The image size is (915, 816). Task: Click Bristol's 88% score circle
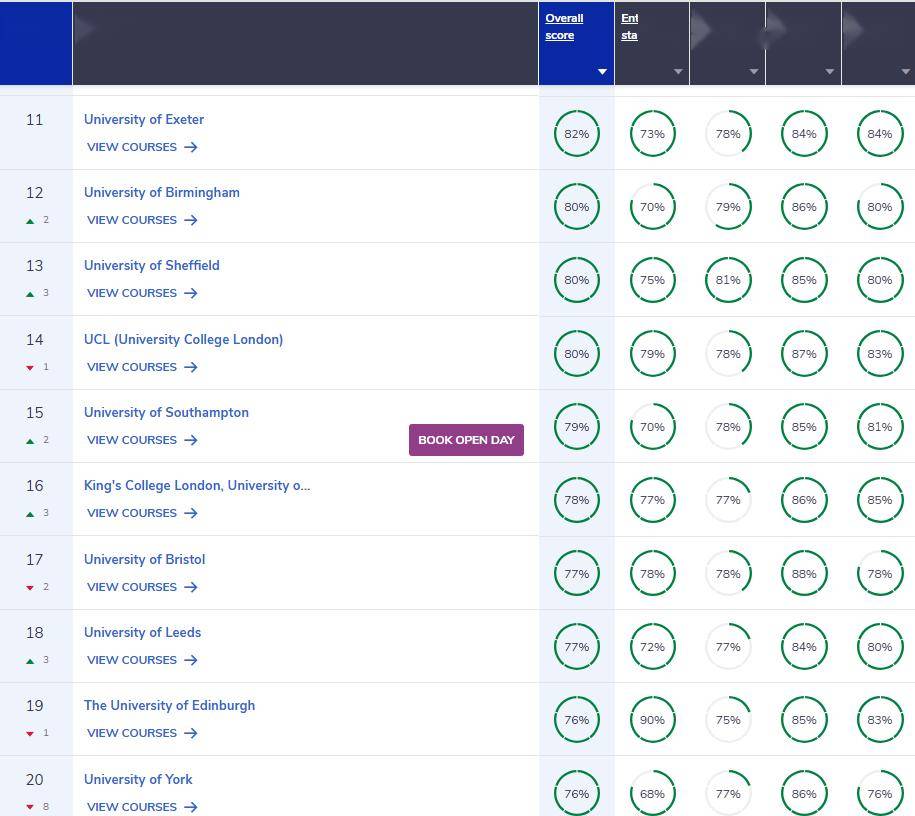[804, 574]
